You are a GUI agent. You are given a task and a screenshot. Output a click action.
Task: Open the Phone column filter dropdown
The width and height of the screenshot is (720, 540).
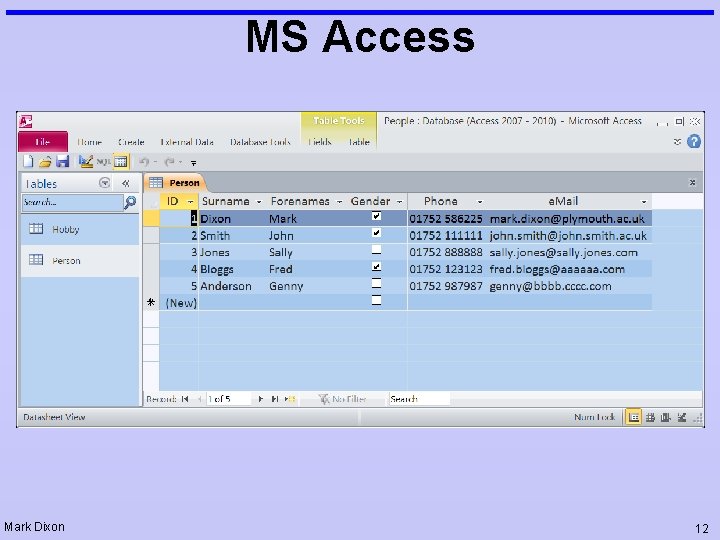[480, 202]
